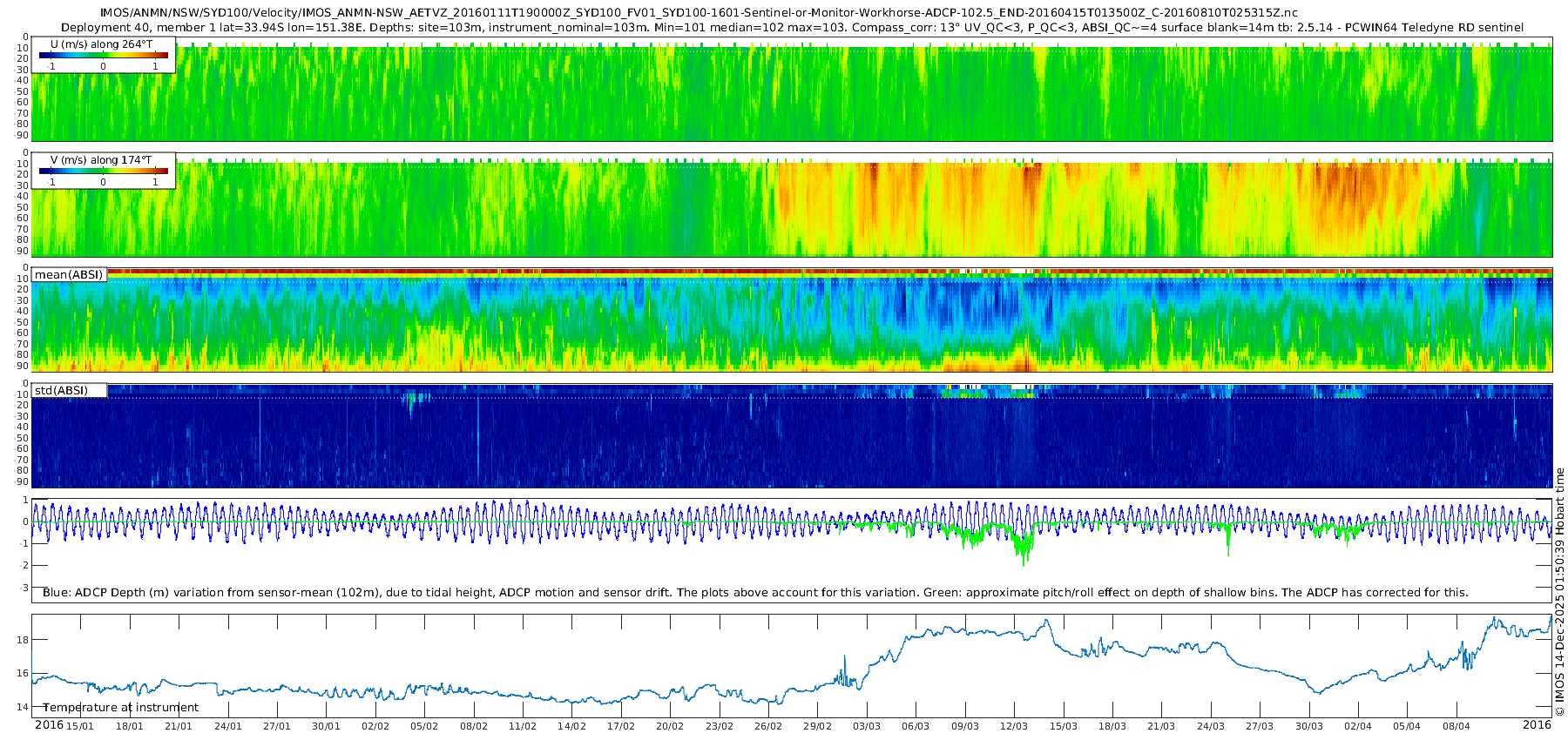Image resolution: width=1568 pixels, height=740 pixels.
Task: Click the U velocity colorbar legend
Action: coord(105,55)
